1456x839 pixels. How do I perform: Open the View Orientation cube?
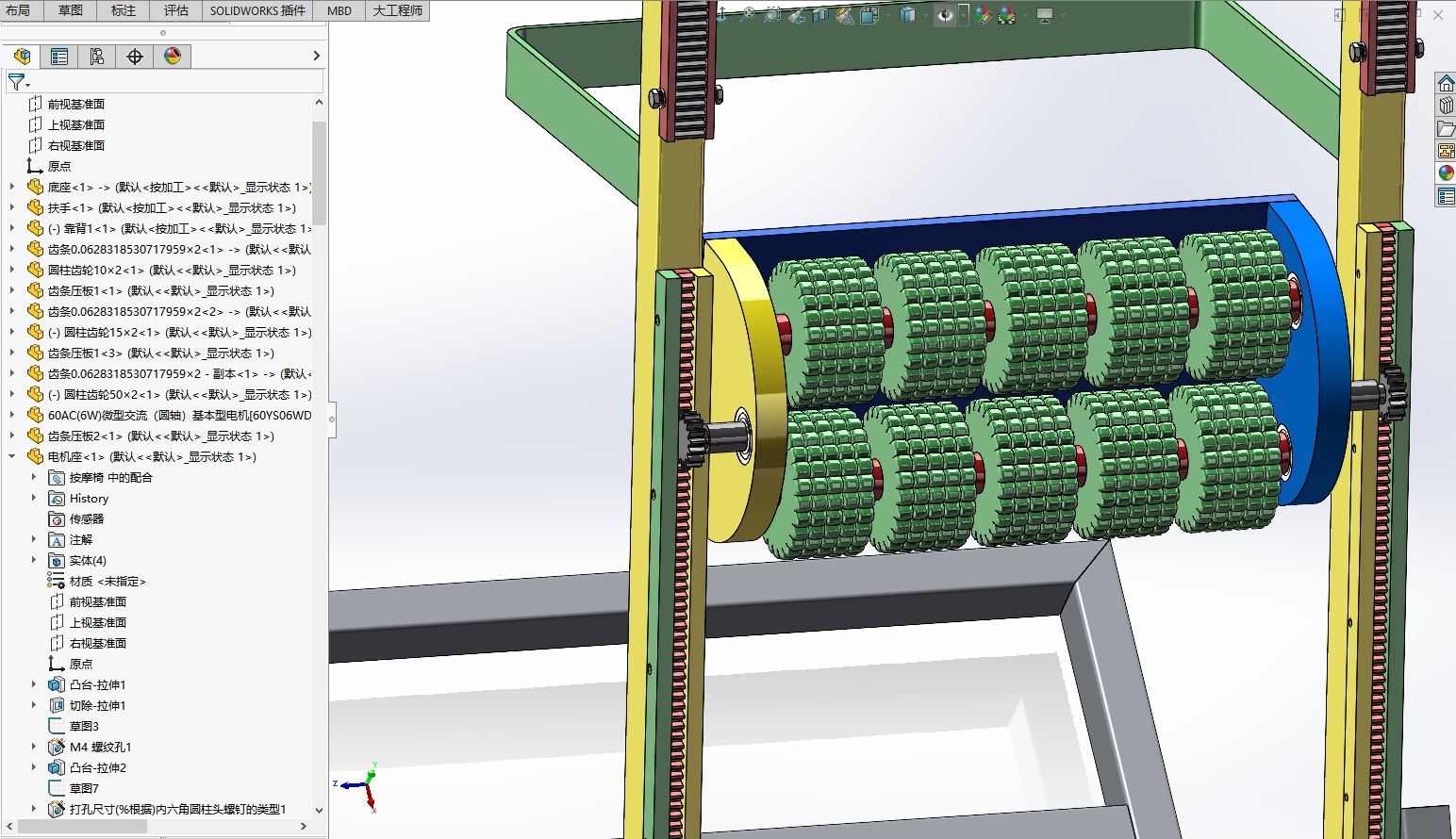(x=869, y=15)
